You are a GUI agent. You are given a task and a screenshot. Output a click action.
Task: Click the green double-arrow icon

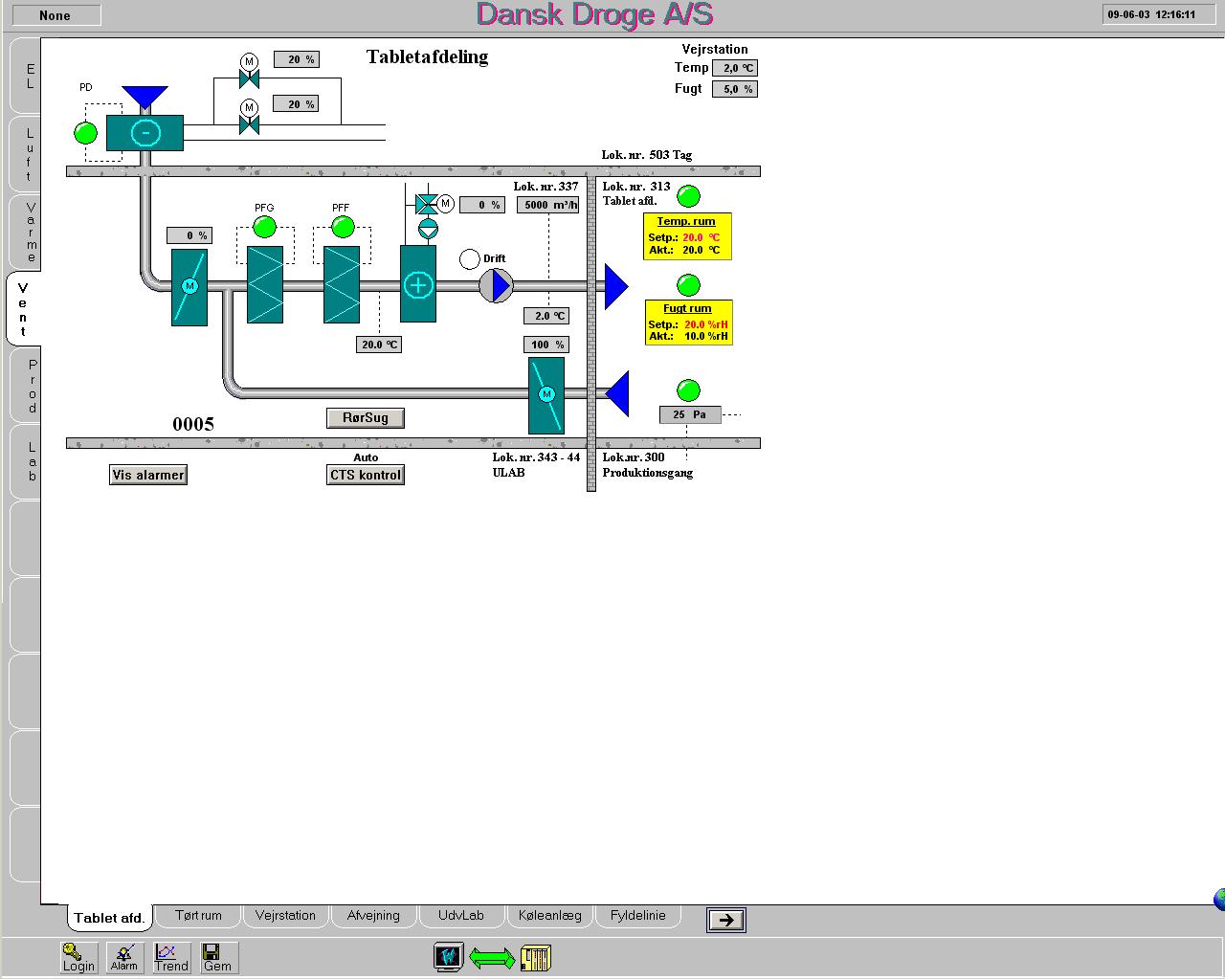(x=492, y=958)
